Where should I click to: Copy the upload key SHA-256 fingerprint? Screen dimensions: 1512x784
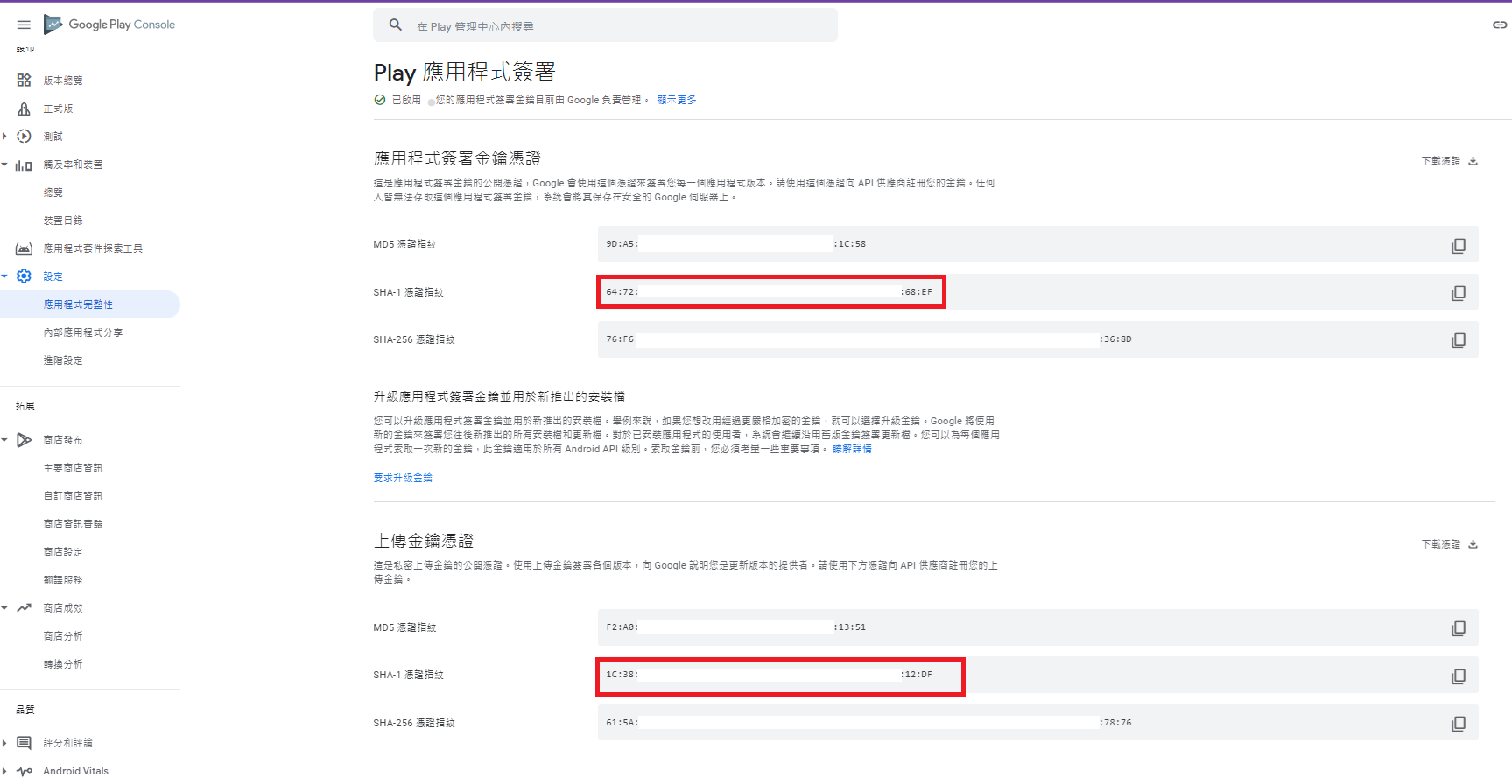click(x=1459, y=724)
